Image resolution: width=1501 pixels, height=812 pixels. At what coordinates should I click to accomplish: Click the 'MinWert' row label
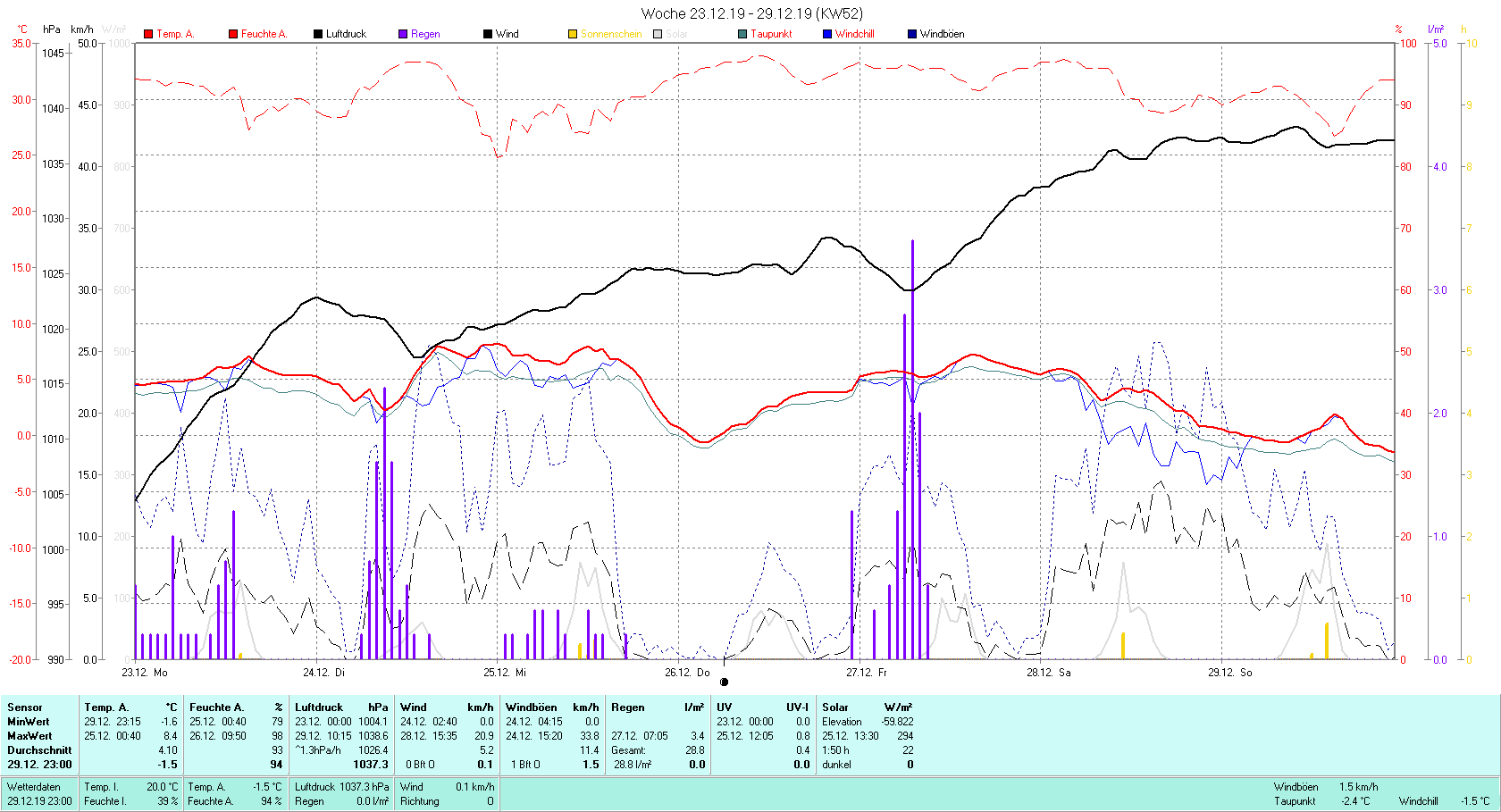(x=29, y=722)
